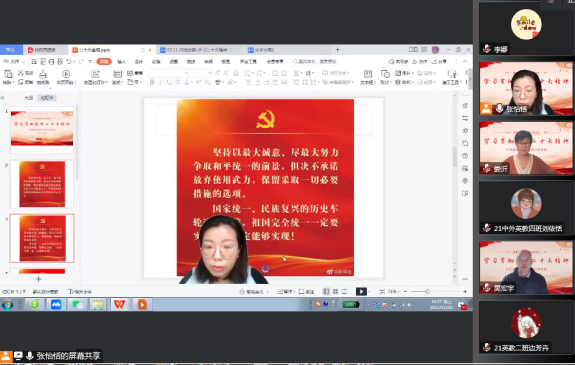Click the slide sorter view icon

335,291
